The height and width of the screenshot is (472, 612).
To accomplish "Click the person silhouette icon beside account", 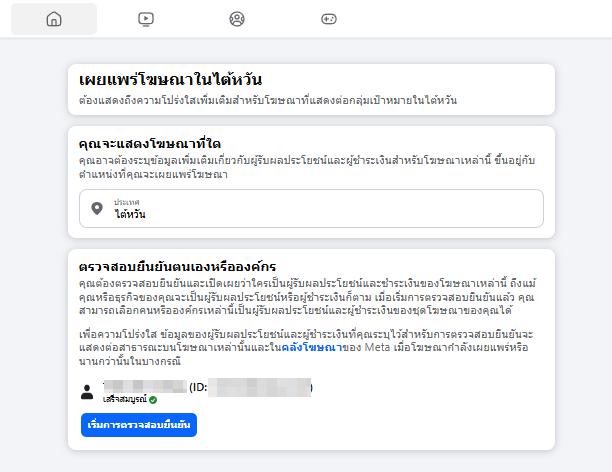I will click(x=87, y=392).
